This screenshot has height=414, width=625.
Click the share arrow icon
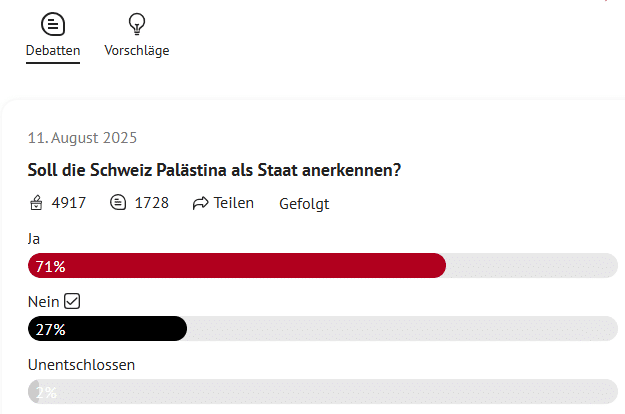[x=200, y=203]
